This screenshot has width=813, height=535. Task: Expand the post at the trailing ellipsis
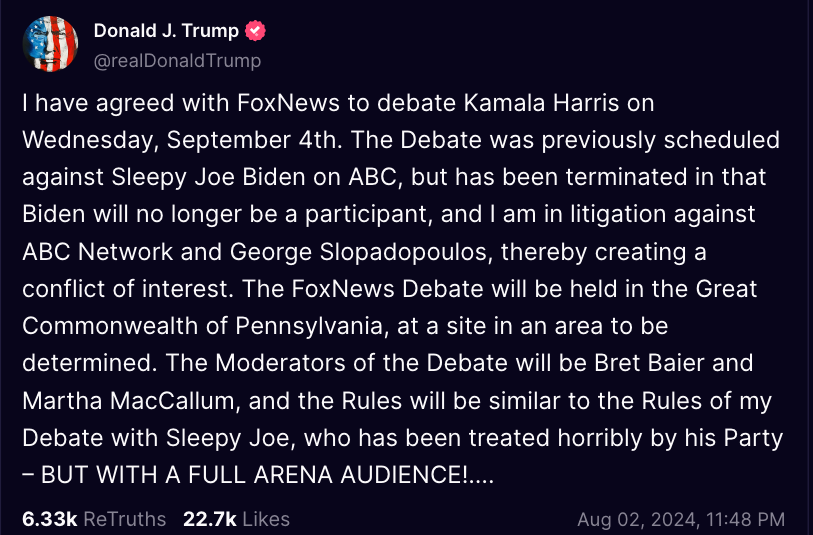click(479, 476)
